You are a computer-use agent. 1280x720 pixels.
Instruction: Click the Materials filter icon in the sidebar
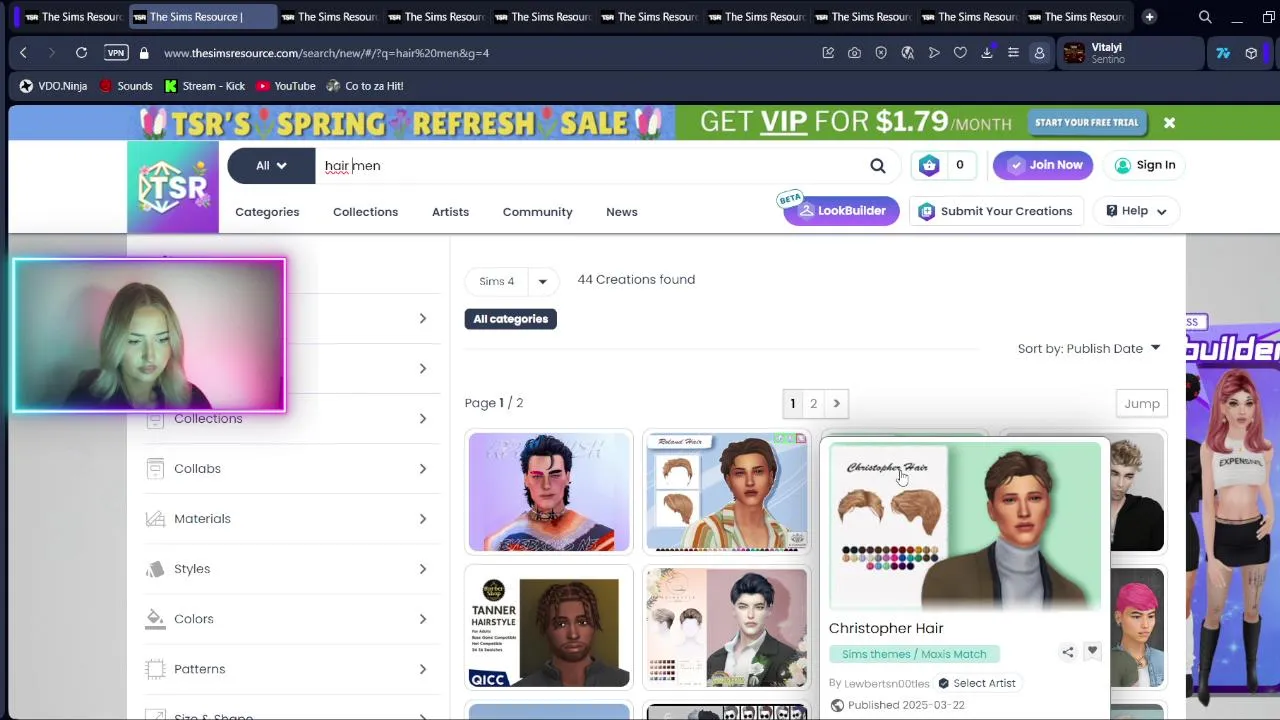[x=155, y=519]
